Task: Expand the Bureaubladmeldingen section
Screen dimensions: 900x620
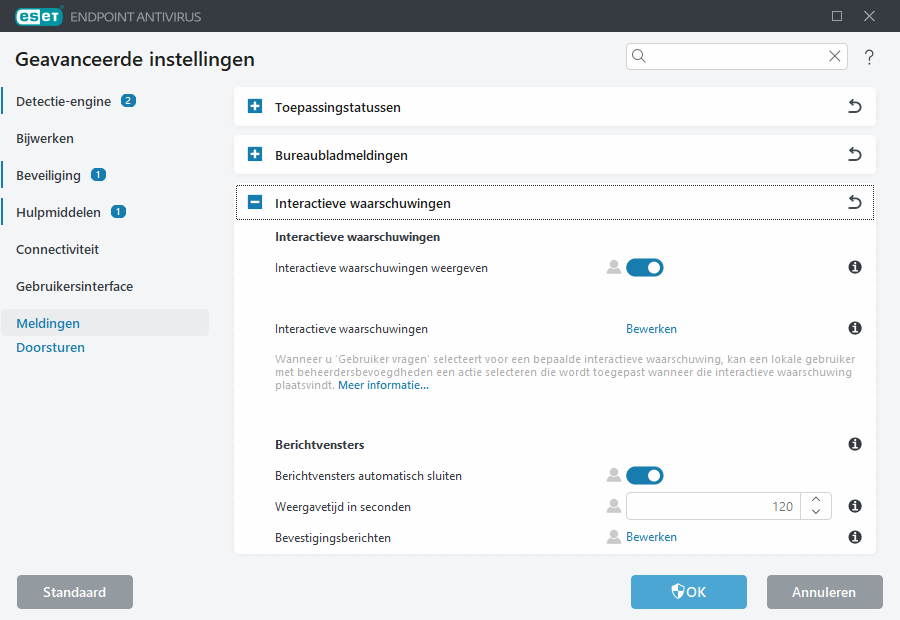Action: tap(254, 154)
